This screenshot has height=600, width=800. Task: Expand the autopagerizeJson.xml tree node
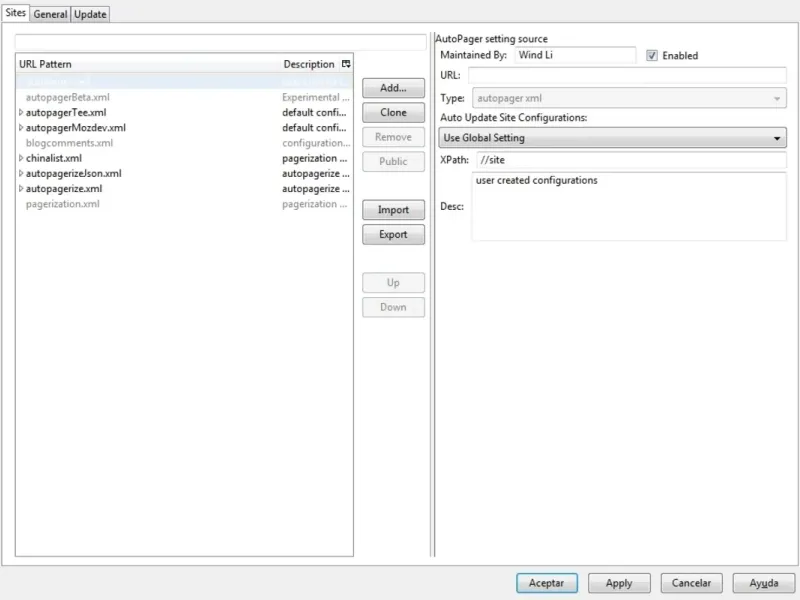[21, 173]
